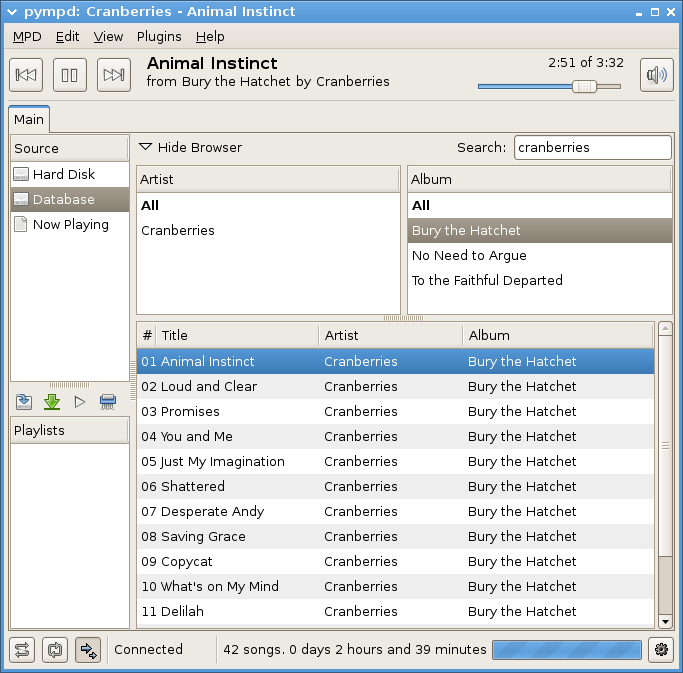Sort songs by Album column header
Viewport: 683px width, 673px height.
click(558, 335)
